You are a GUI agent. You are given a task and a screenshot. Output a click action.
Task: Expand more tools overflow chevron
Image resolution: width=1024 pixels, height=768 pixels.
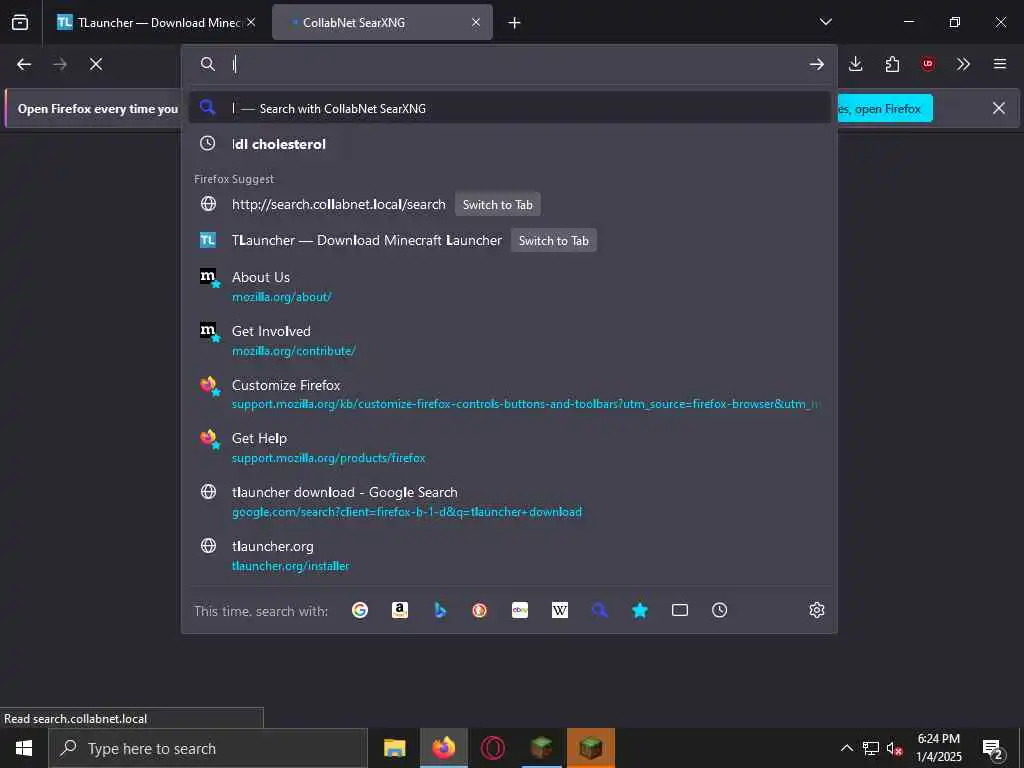(963, 64)
